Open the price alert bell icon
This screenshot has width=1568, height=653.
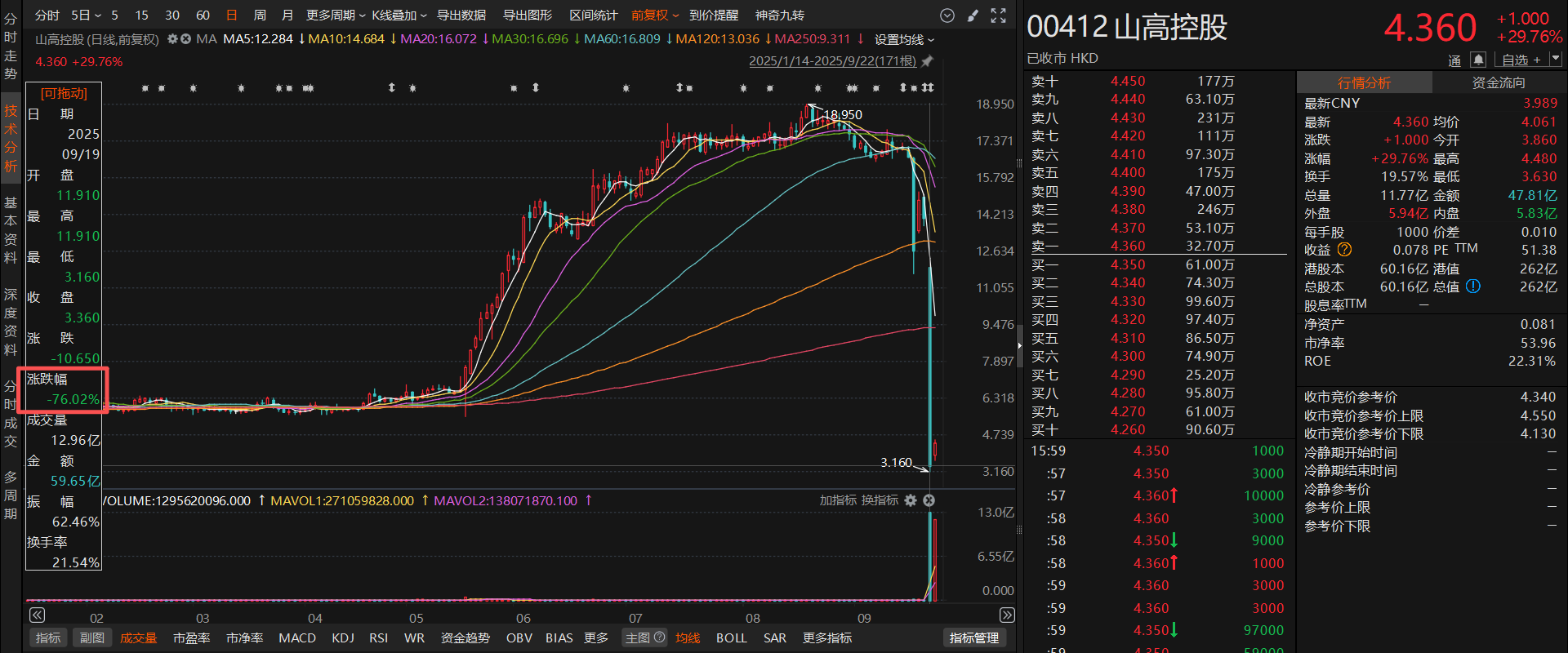(1478, 60)
